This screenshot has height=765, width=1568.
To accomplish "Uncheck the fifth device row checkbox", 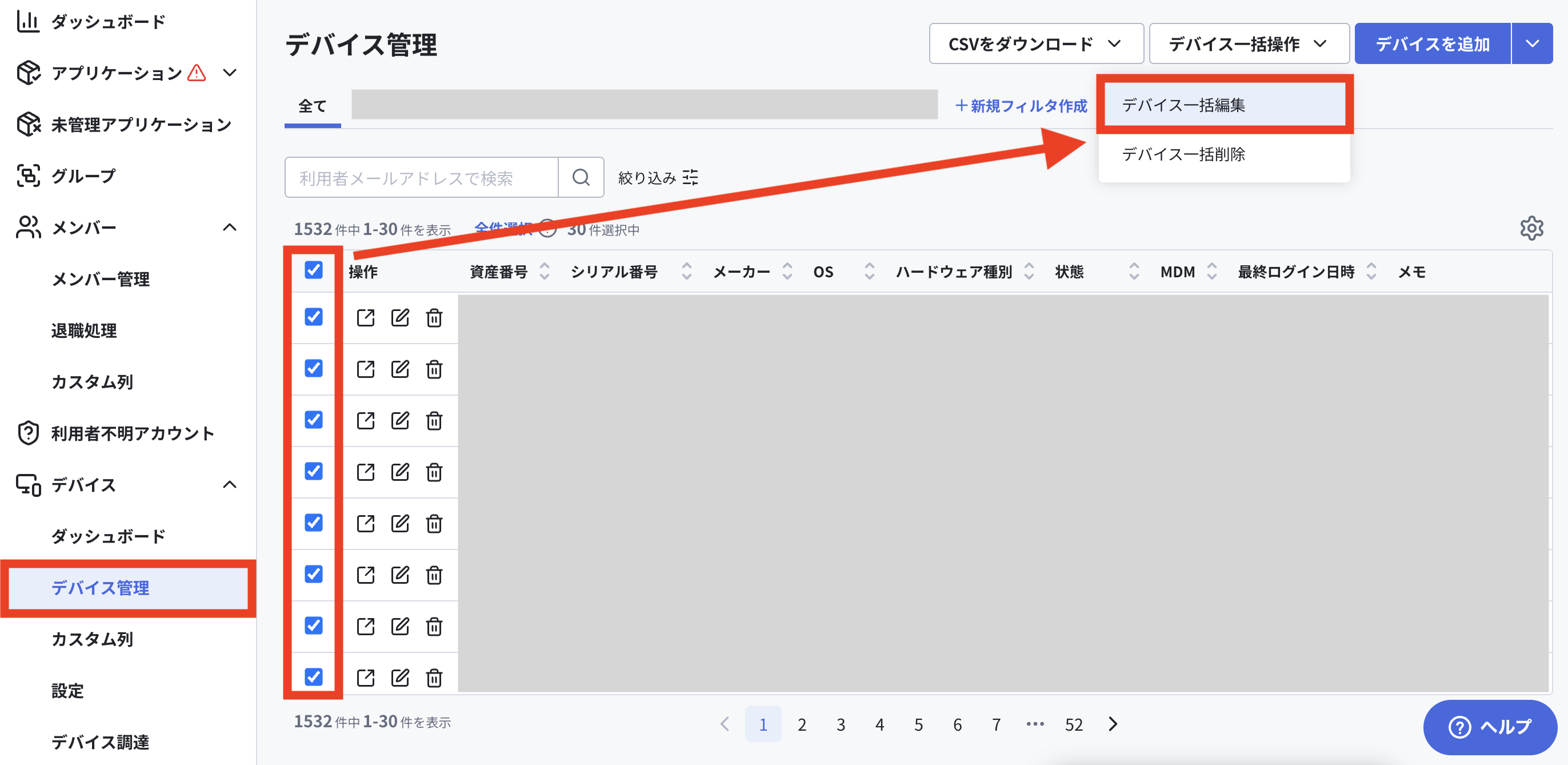I will point(314,523).
